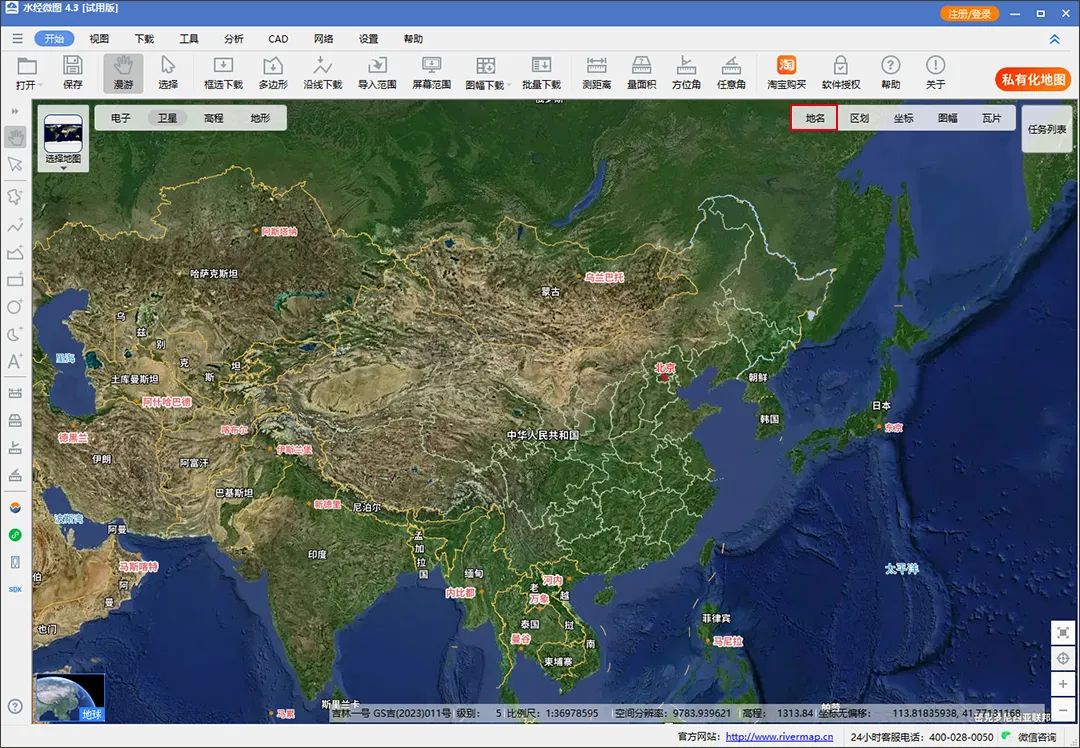The height and width of the screenshot is (748, 1080).
Task: Follow the www.rivermap.cn website link
Action: (x=779, y=736)
